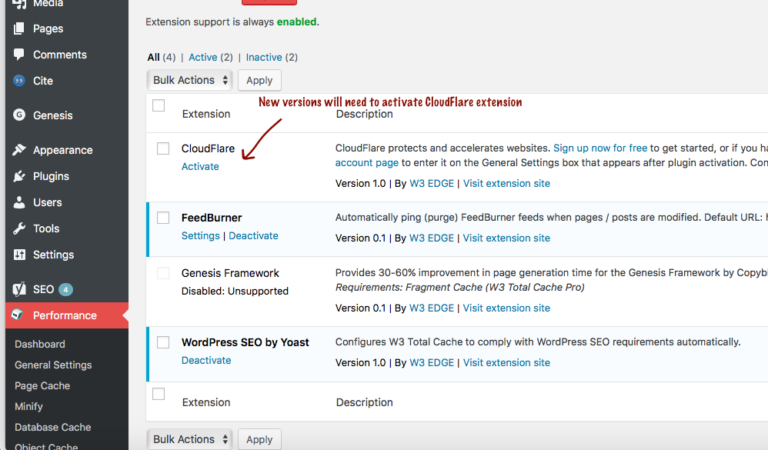Open Pages via its sidebar icon
The width and height of the screenshot is (768, 450).
19,28
